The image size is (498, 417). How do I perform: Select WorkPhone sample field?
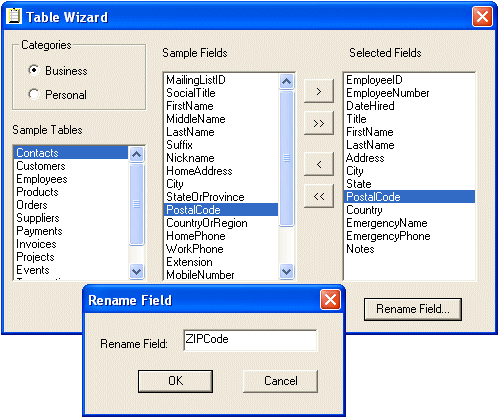coord(221,249)
